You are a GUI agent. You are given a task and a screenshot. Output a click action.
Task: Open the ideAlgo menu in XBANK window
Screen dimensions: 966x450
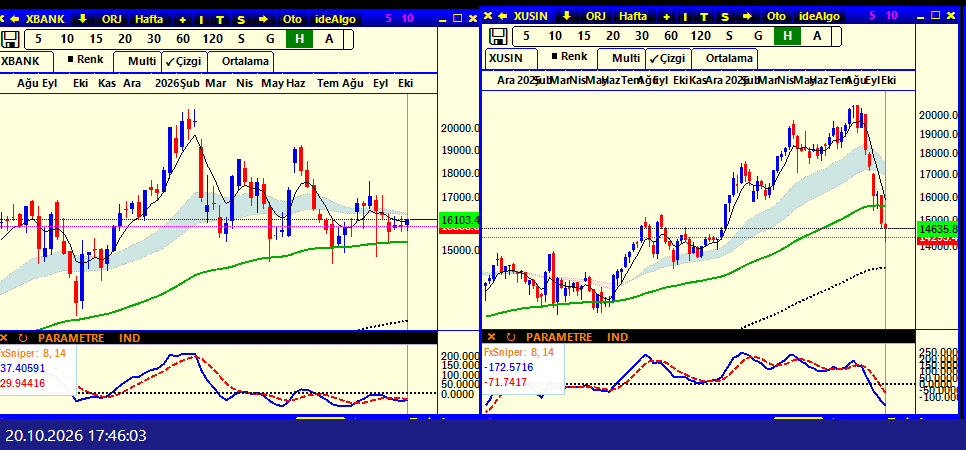click(335, 19)
